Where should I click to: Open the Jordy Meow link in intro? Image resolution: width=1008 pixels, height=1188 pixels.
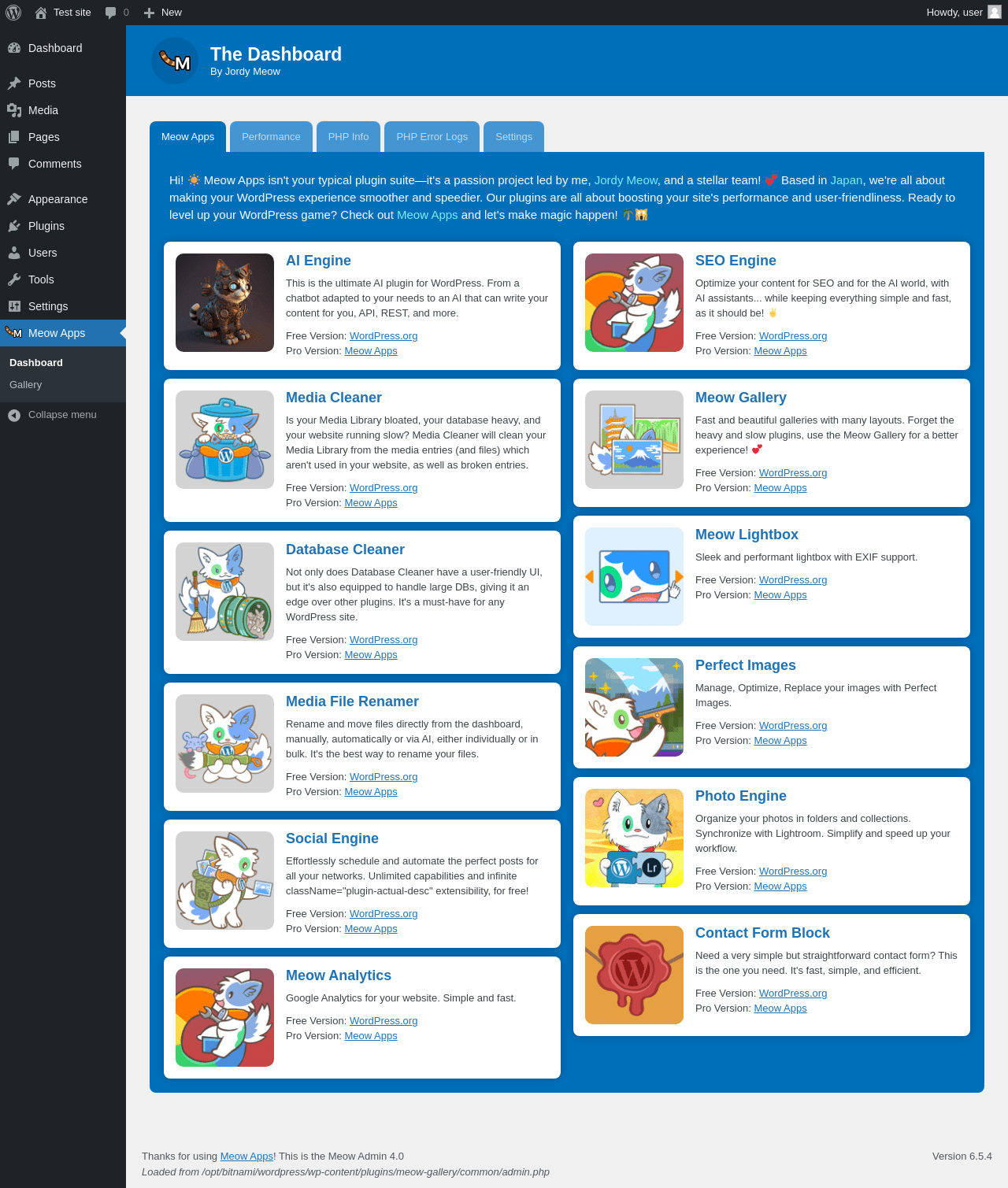click(625, 180)
